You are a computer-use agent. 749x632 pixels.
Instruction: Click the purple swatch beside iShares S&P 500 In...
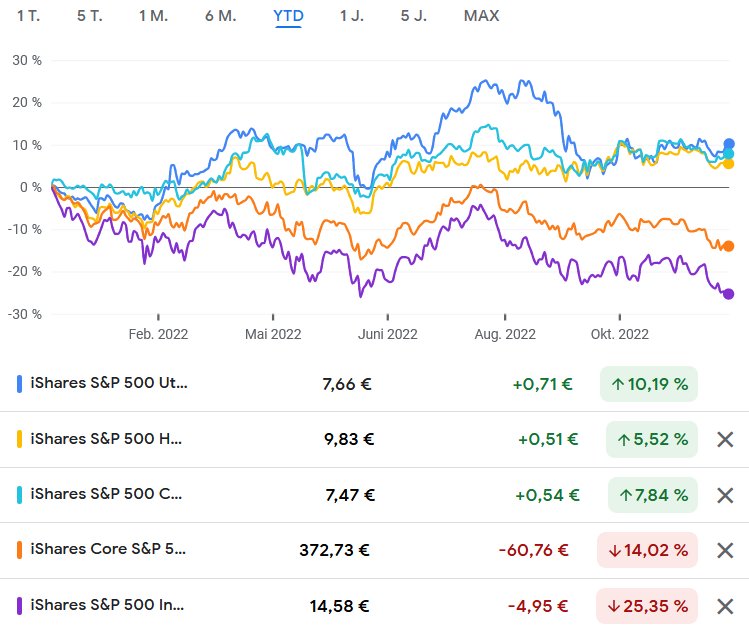click(20, 605)
